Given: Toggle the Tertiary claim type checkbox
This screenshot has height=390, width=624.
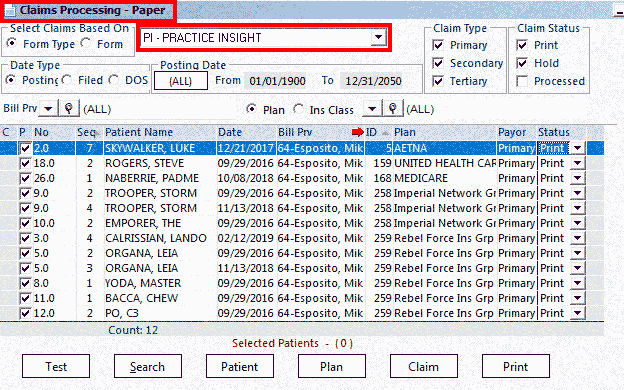Looking at the screenshot, I should tap(438, 81).
